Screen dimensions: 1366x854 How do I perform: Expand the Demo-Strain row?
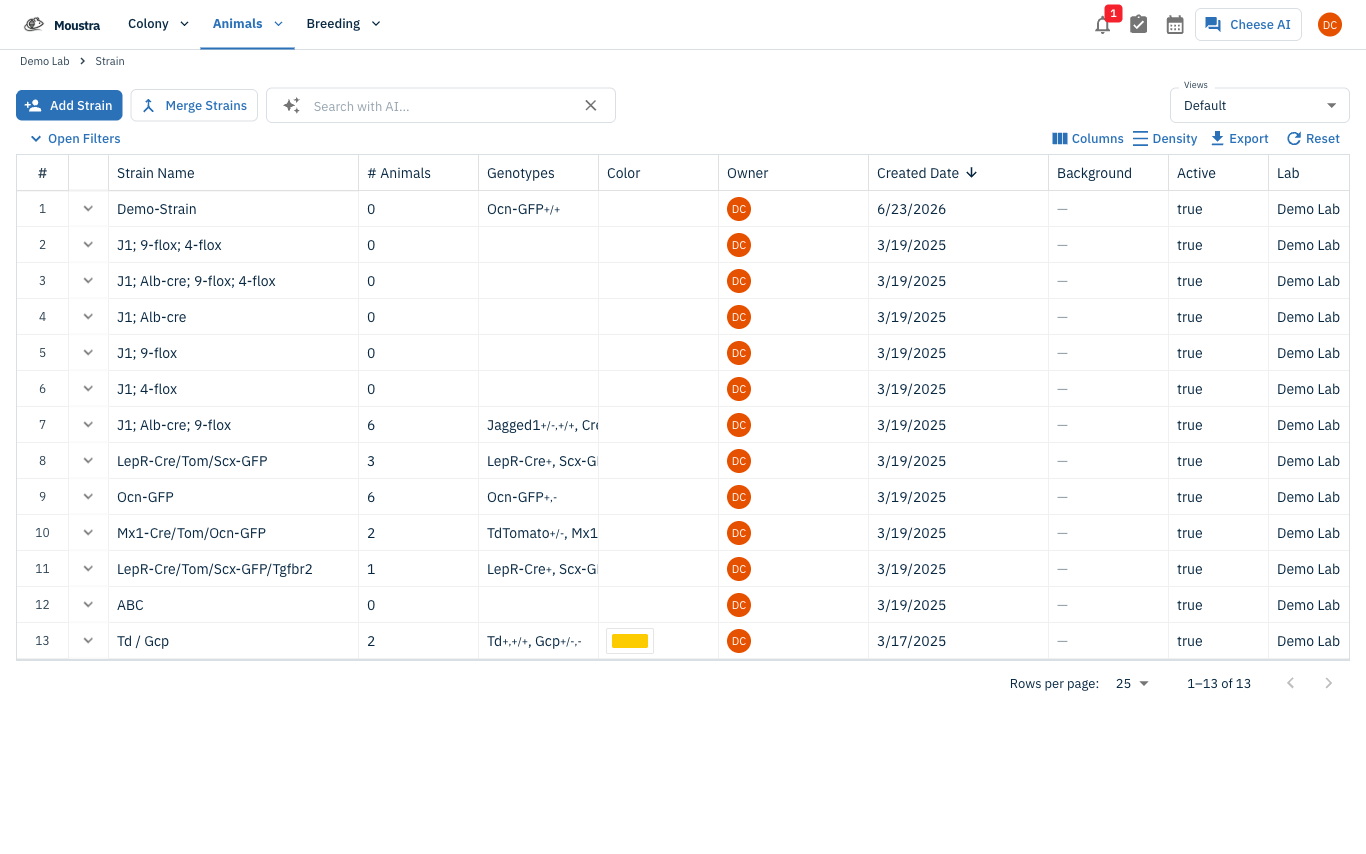(88, 209)
